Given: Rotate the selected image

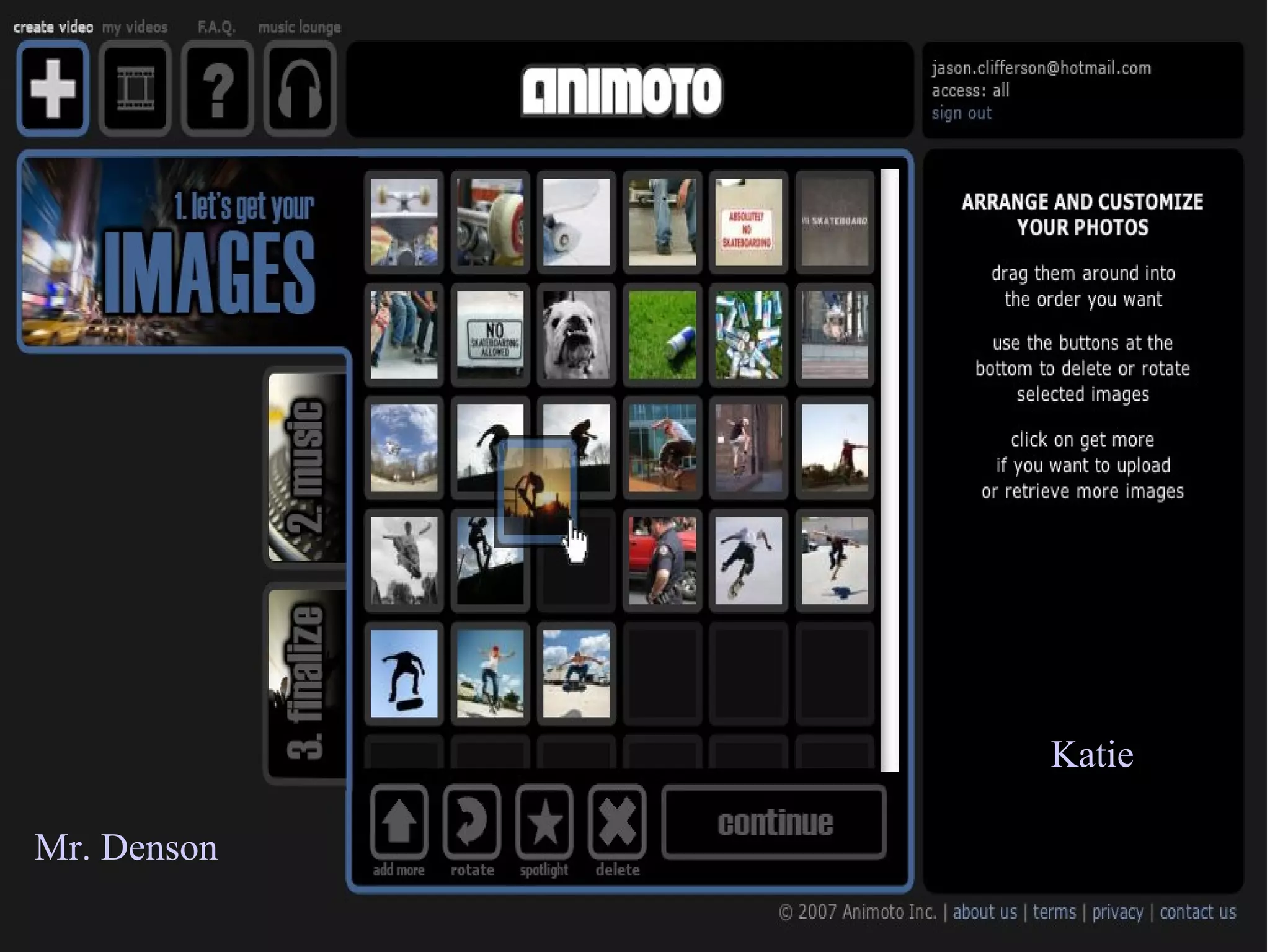Looking at the screenshot, I should [x=472, y=822].
